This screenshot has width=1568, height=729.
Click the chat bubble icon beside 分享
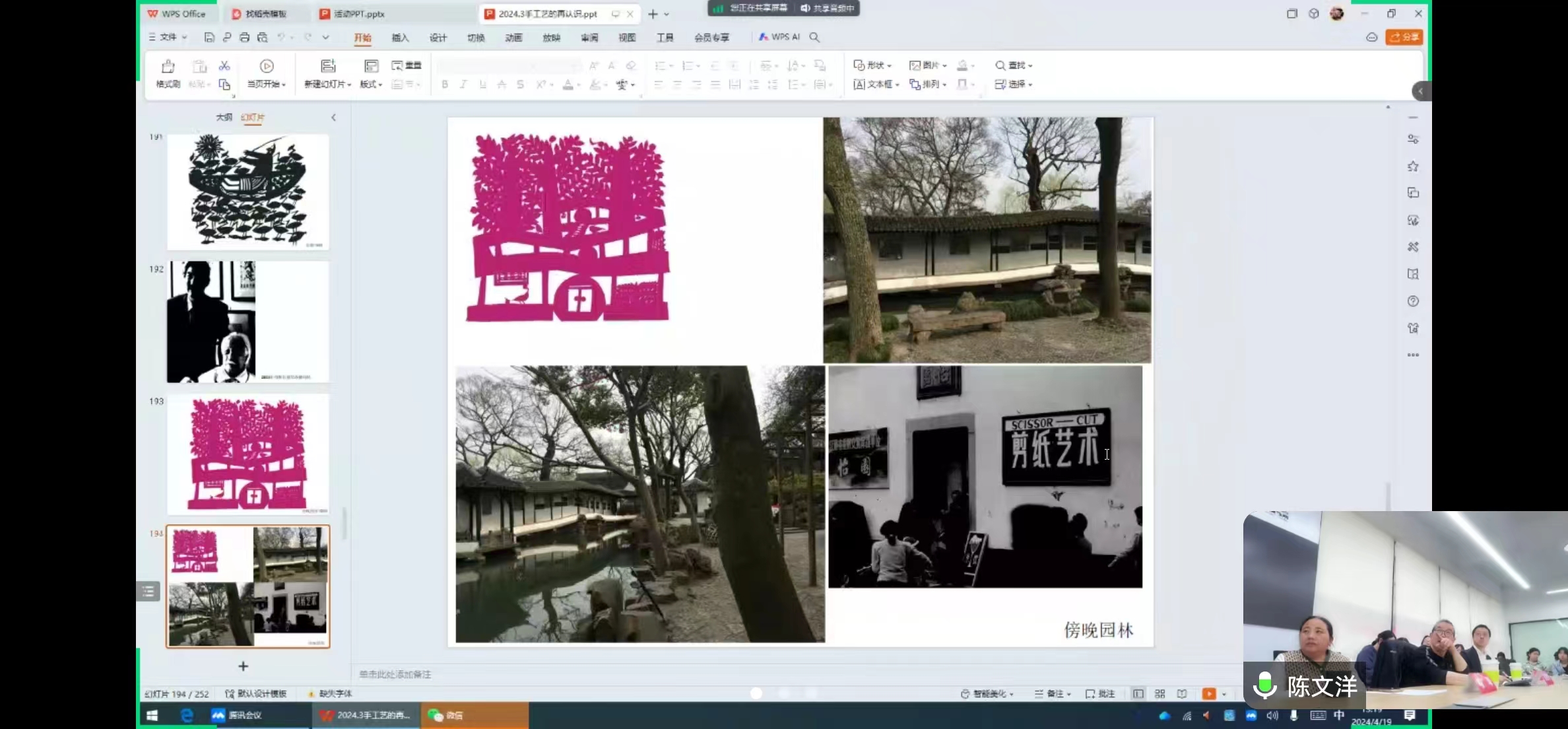(x=1372, y=38)
